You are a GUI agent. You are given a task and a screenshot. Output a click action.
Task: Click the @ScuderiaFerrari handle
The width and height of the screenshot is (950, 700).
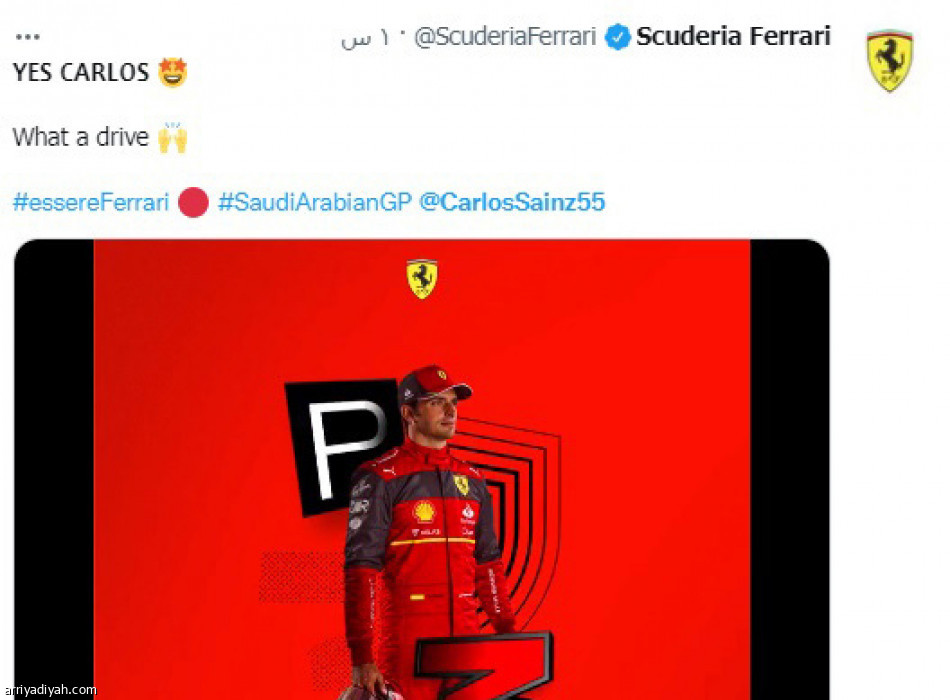point(505,37)
